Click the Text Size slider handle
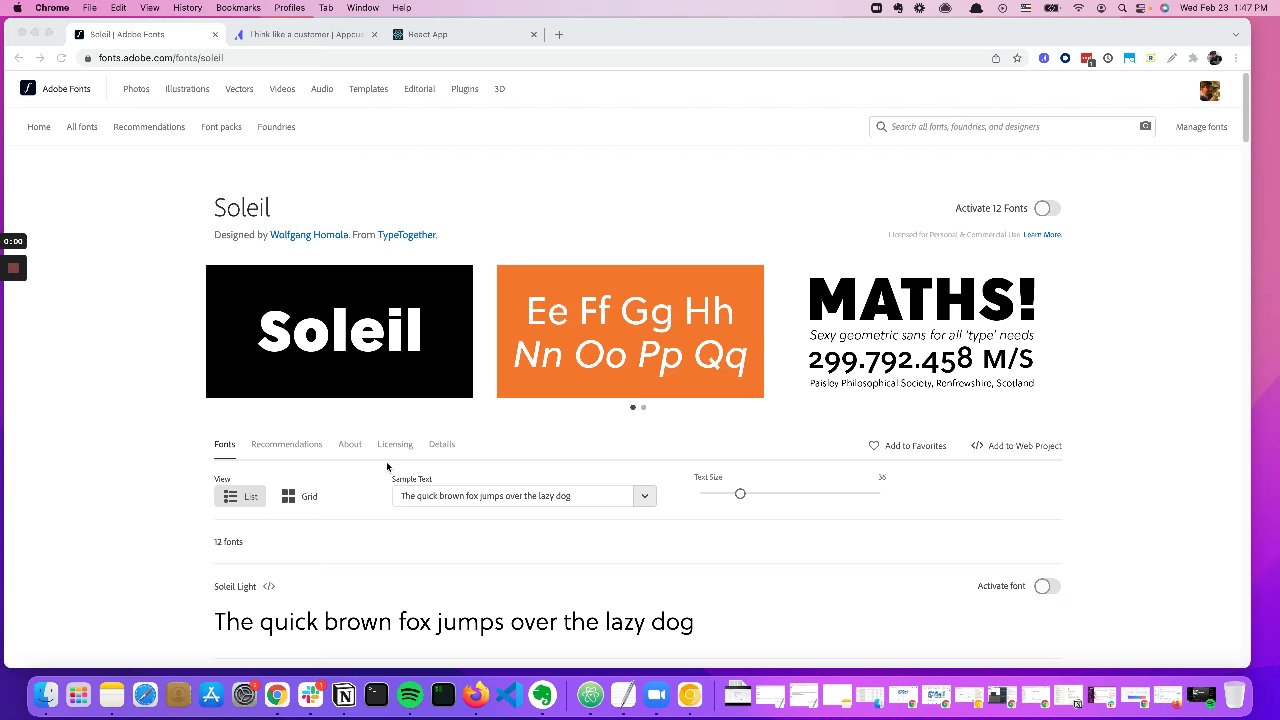The image size is (1280, 720). point(740,494)
